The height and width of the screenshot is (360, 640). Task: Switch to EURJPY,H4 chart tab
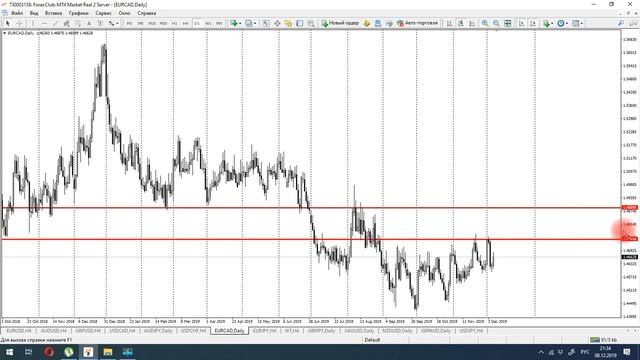point(264,331)
